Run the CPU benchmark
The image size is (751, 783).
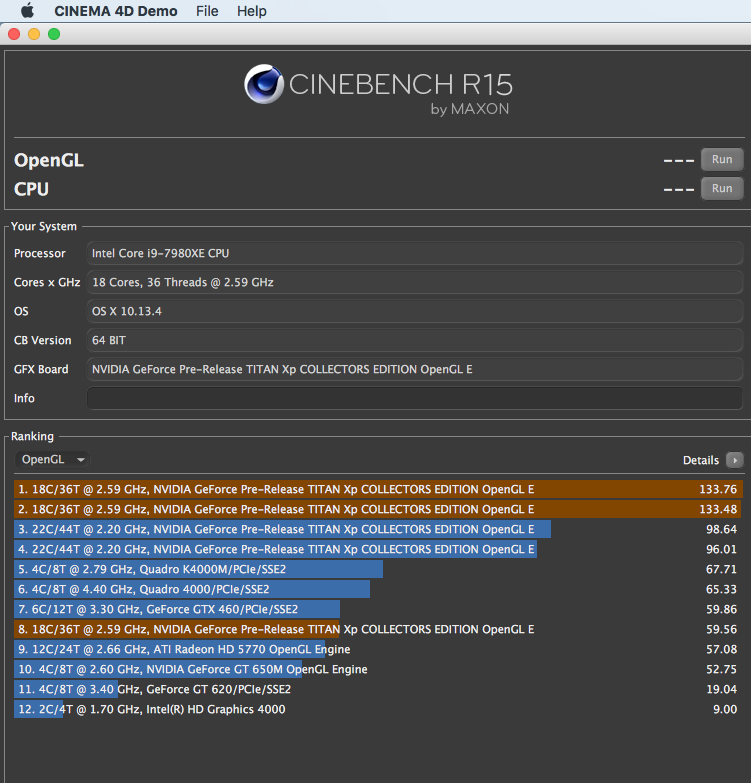click(722, 188)
